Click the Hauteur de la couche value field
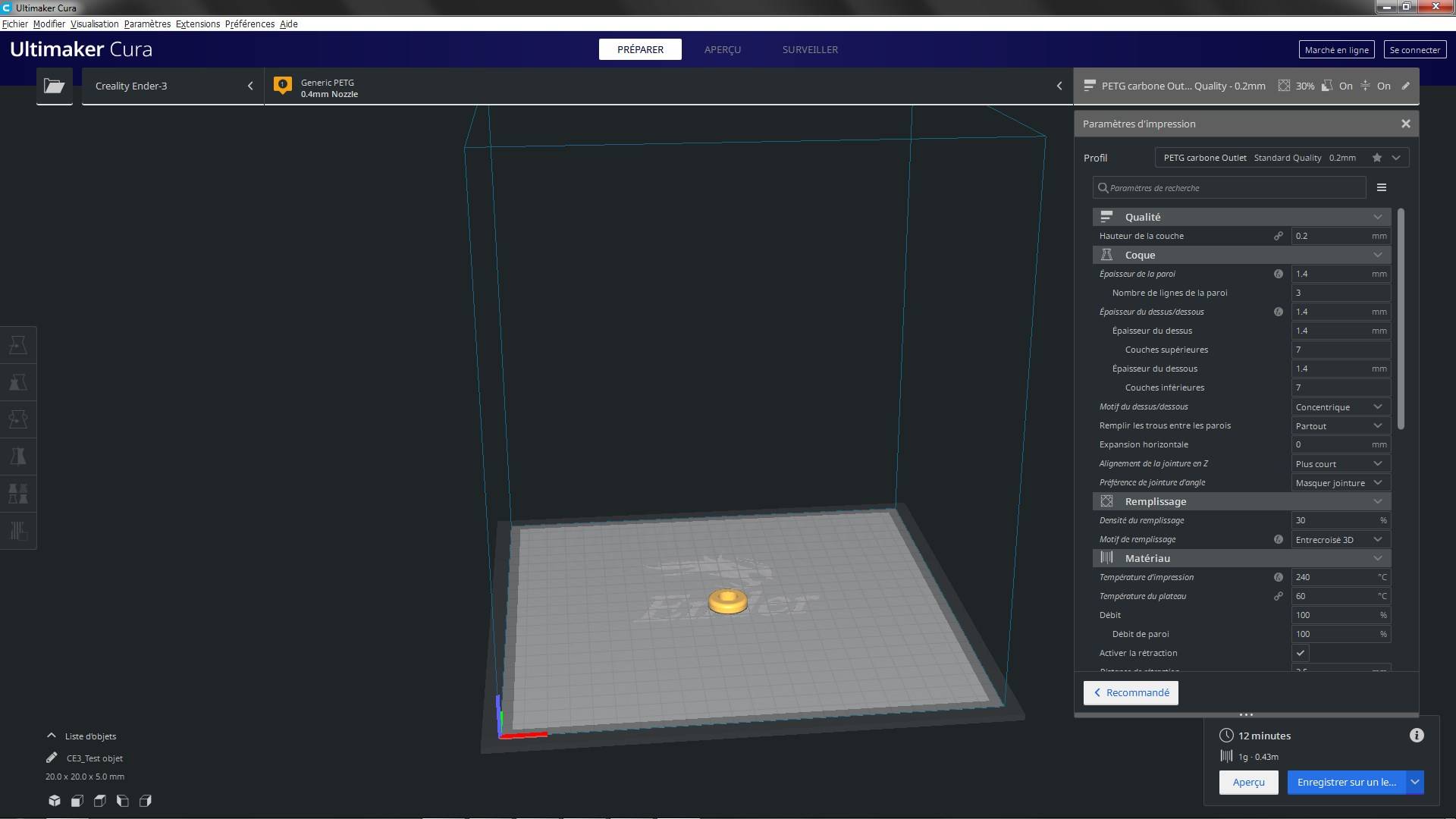The width and height of the screenshot is (1456, 819). [x=1341, y=236]
